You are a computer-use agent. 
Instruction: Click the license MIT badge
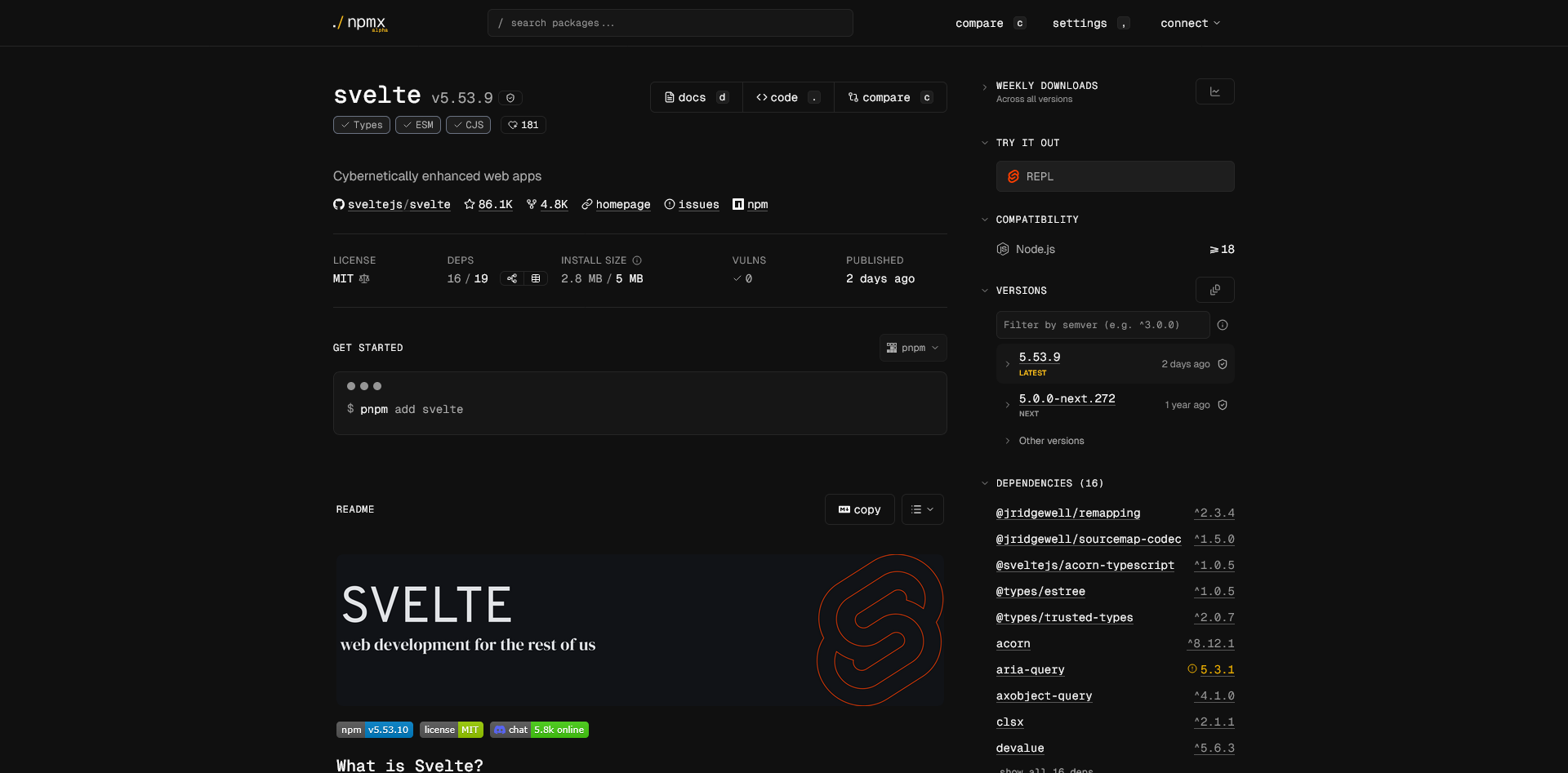point(452,730)
